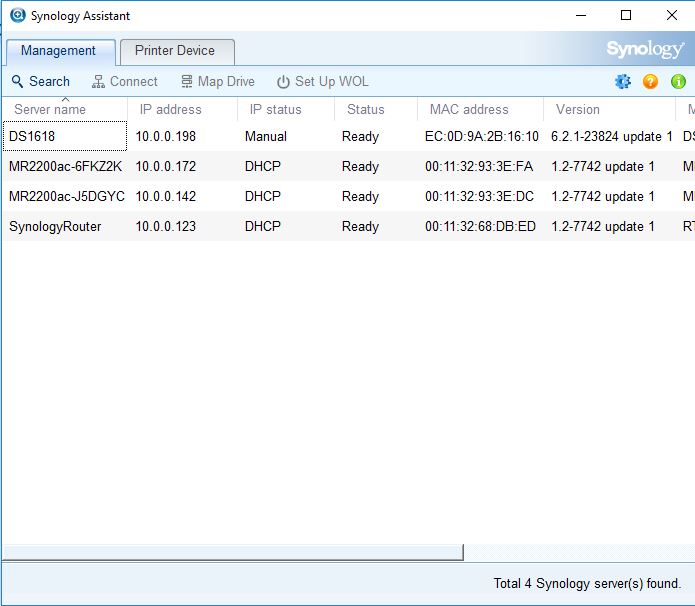Maximize the Synology Assistant window
Viewport: 695px width, 606px height.
(x=626, y=16)
